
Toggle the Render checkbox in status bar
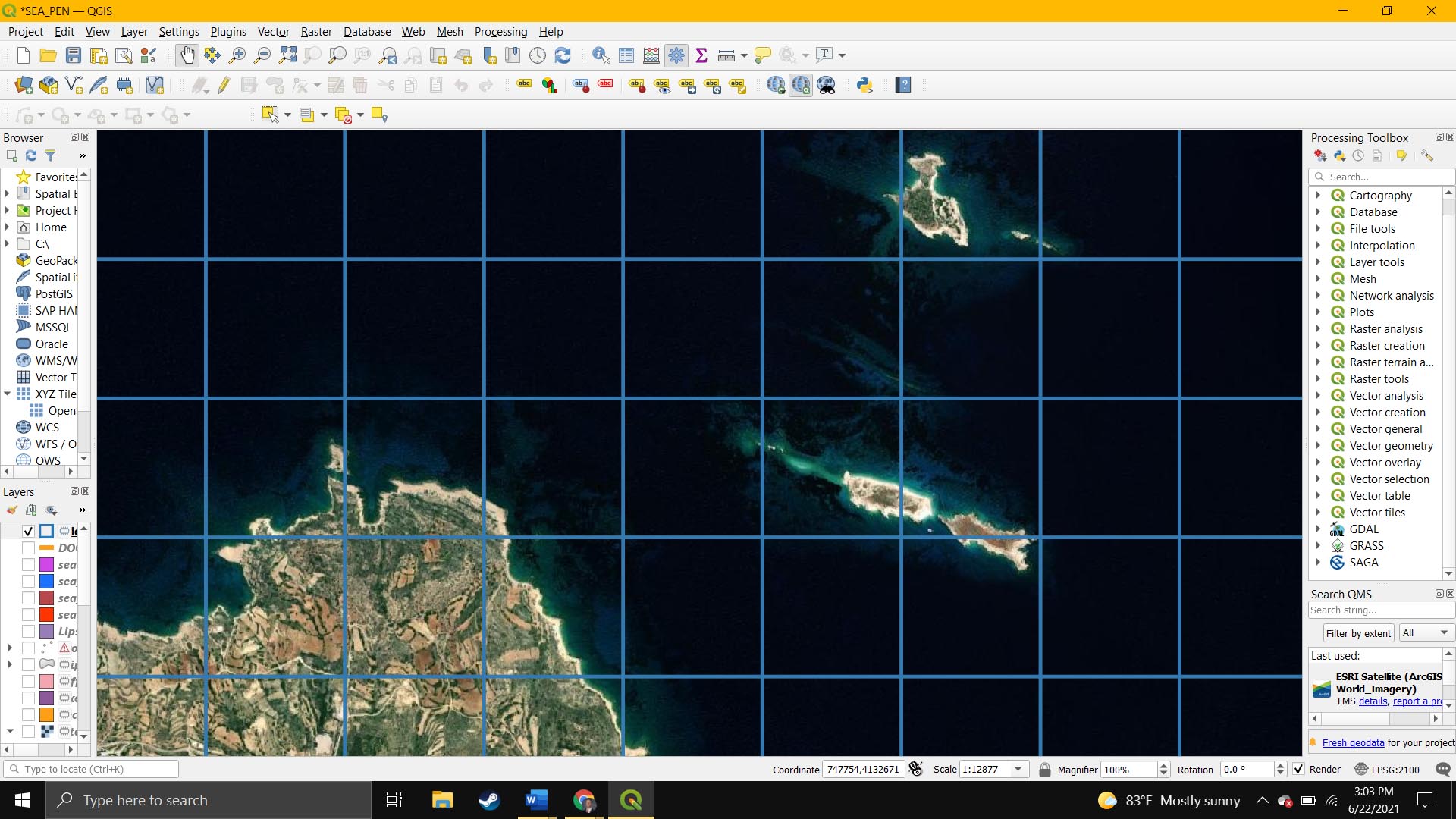point(1299,769)
